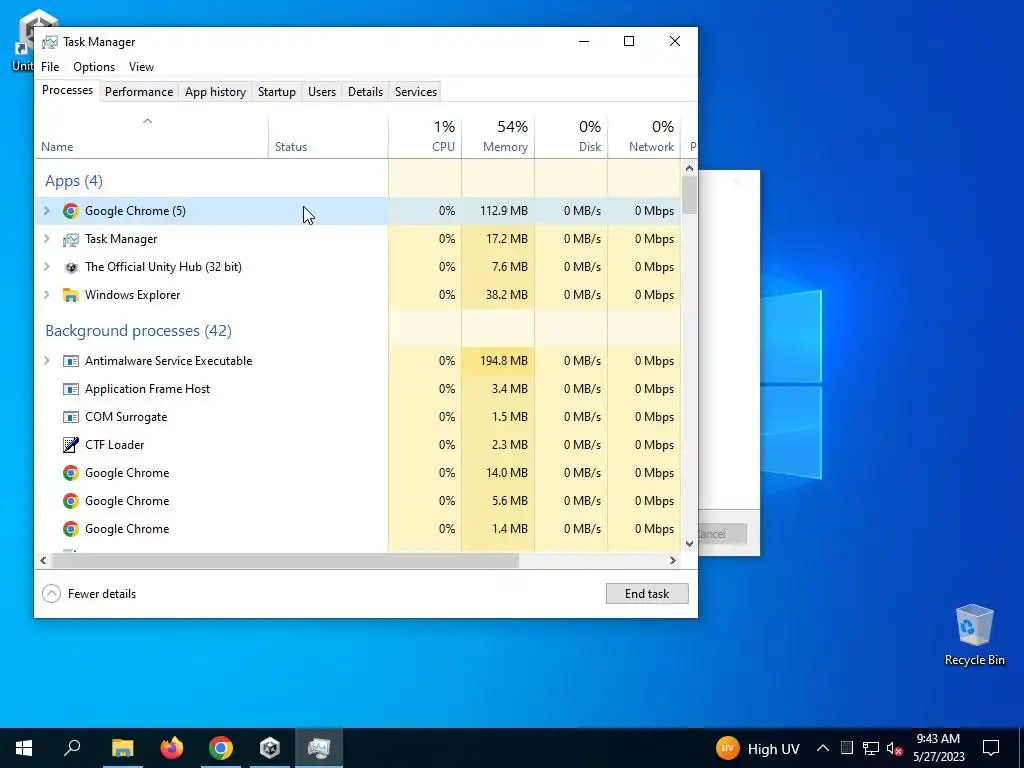The width and height of the screenshot is (1024, 768).
Task: Sort by the Name column header
Action: click(152, 137)
